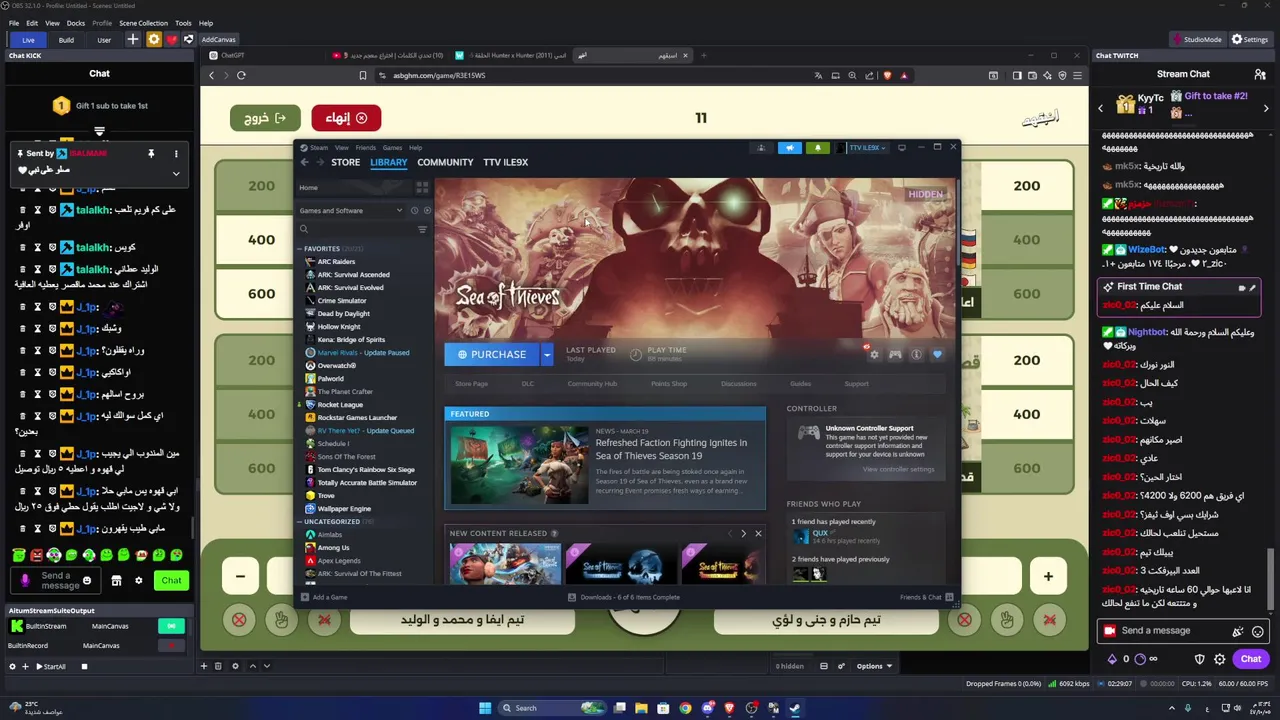This screenshot has width=1280, height=720.
Task: Open OBS Settings button
Action: pos(1249,39)
